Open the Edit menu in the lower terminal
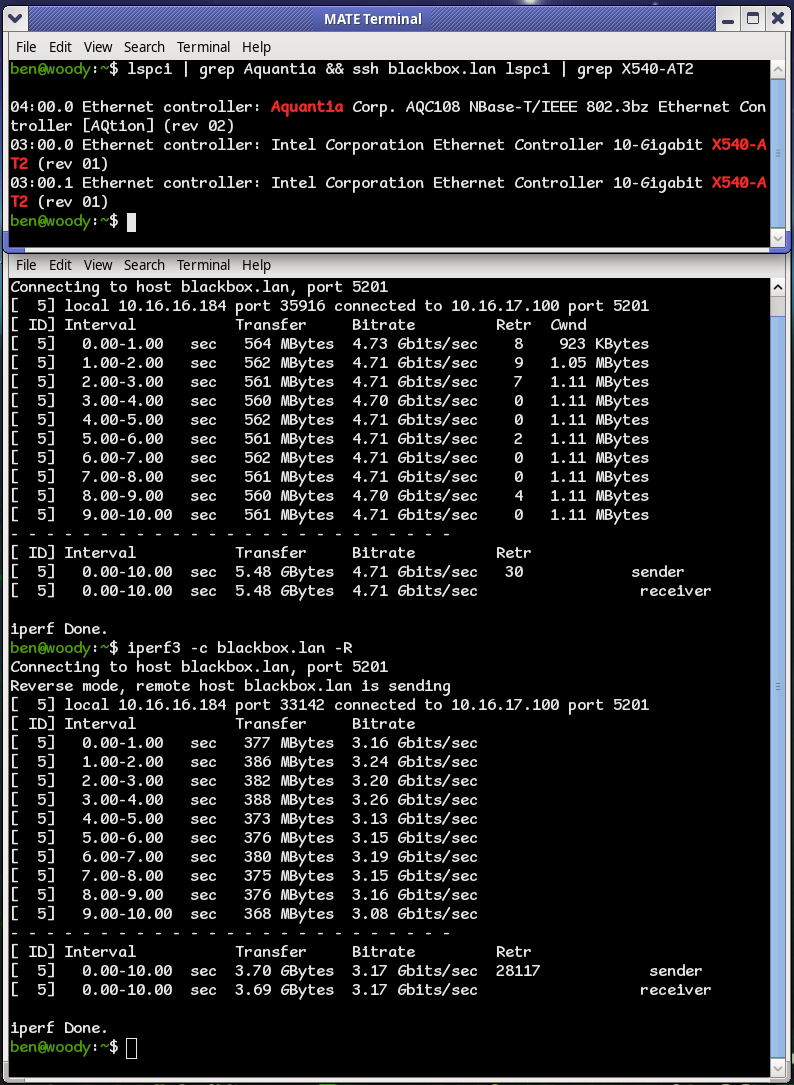 click(x=60, y=265)
